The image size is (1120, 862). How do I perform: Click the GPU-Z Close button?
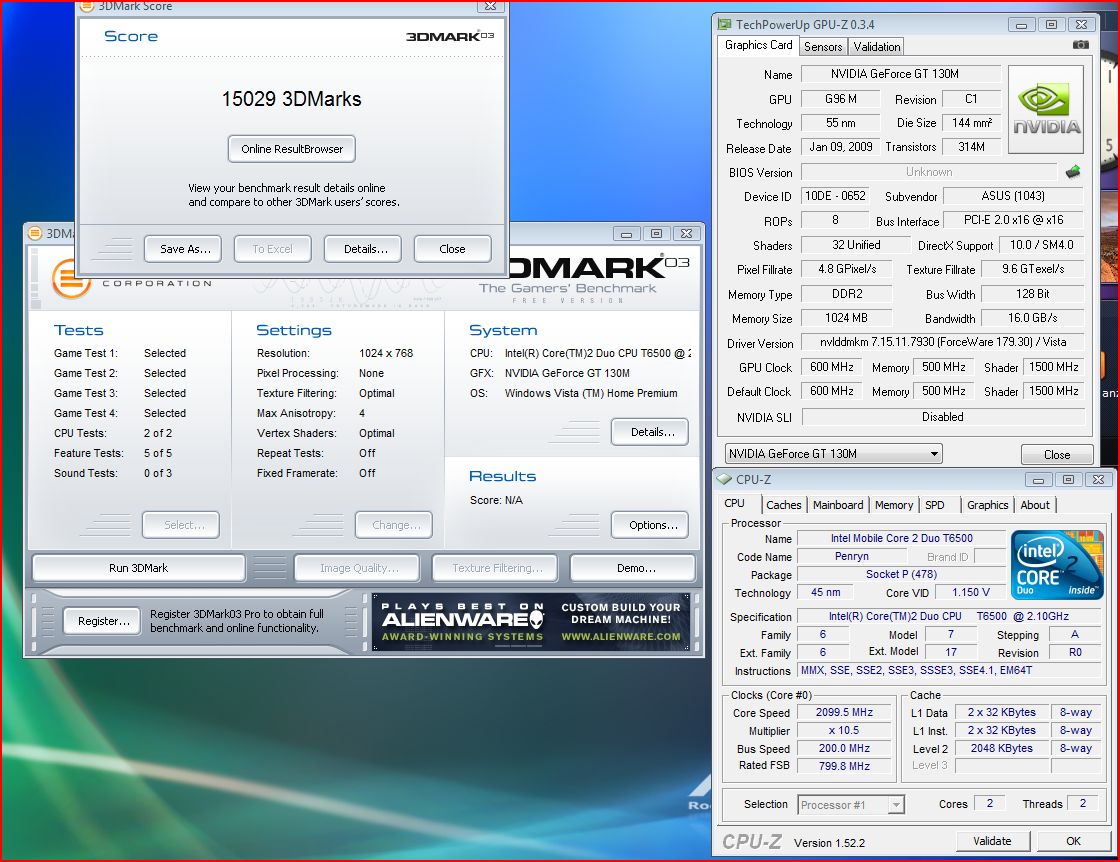tap(1056, 455)
